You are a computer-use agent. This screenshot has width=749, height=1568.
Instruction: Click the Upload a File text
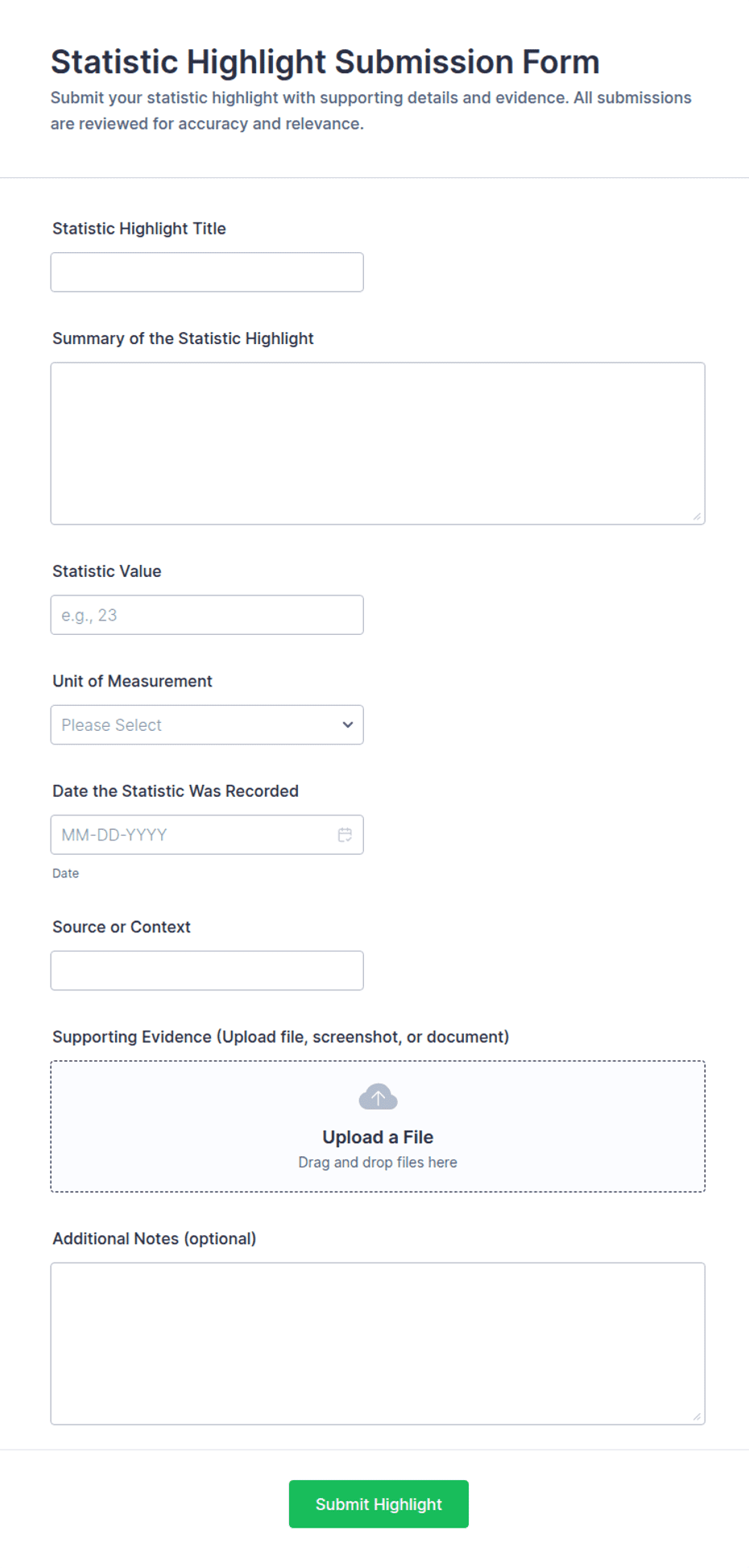[378, 1137]
